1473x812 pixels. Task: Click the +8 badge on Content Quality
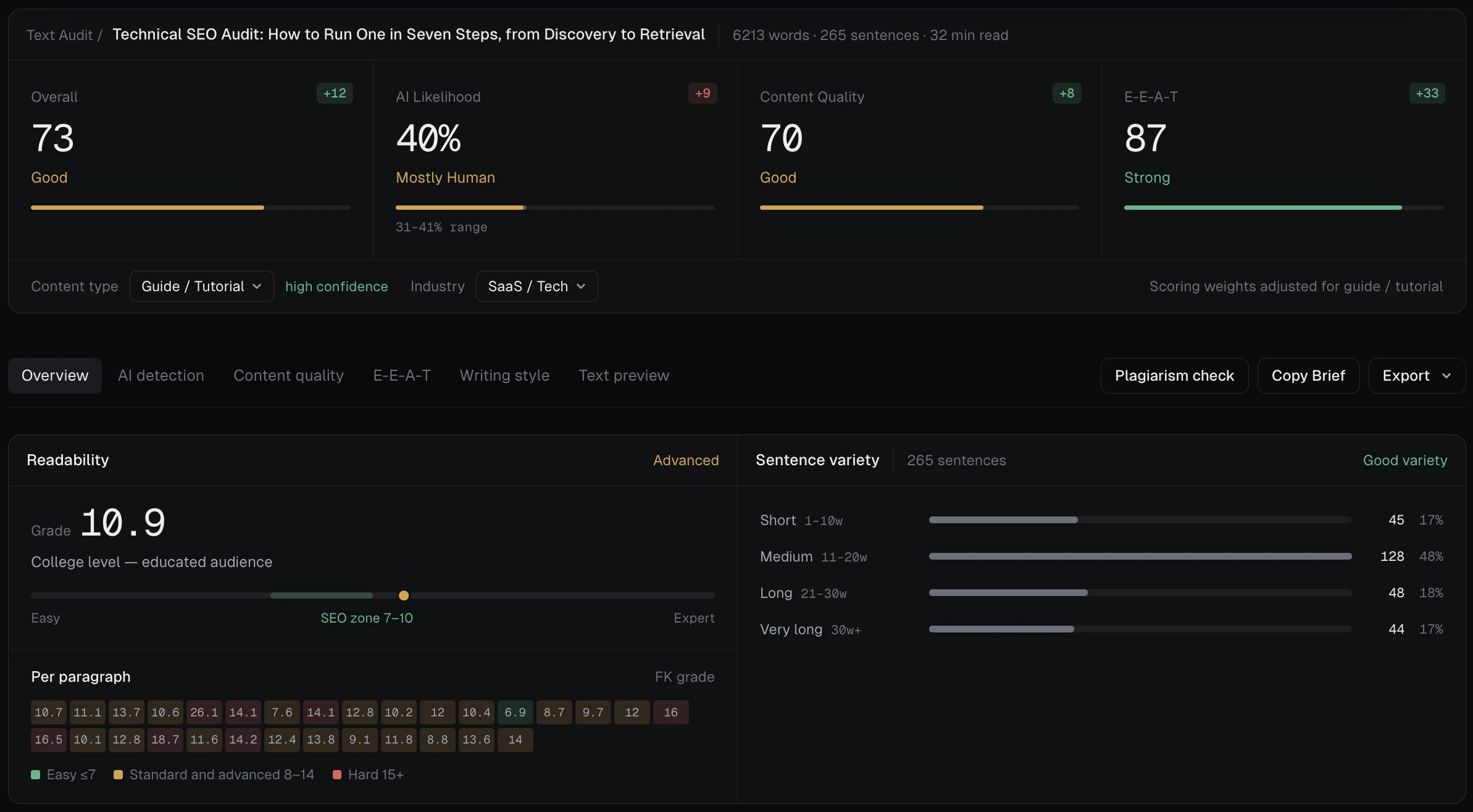(1067, 93)
